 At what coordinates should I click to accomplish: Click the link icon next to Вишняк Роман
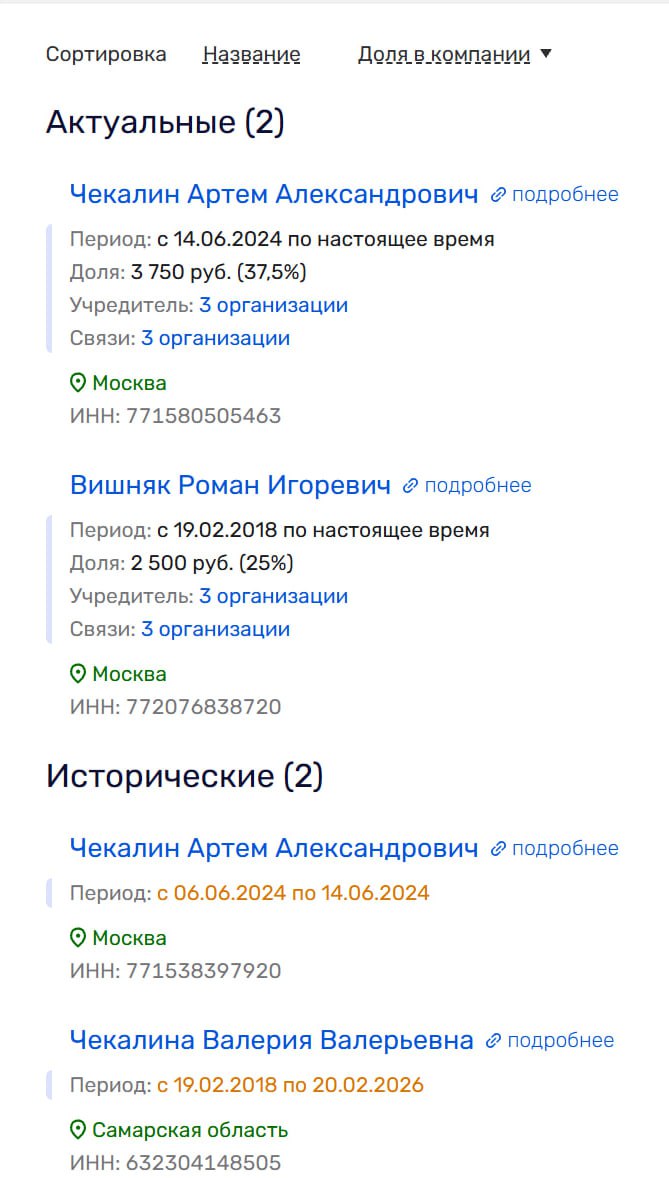410,486
